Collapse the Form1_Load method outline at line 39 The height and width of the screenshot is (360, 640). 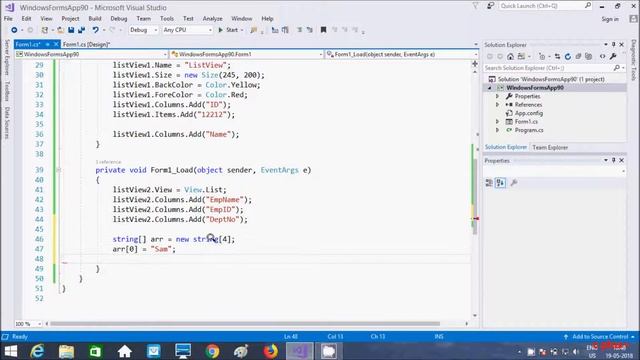58,170
